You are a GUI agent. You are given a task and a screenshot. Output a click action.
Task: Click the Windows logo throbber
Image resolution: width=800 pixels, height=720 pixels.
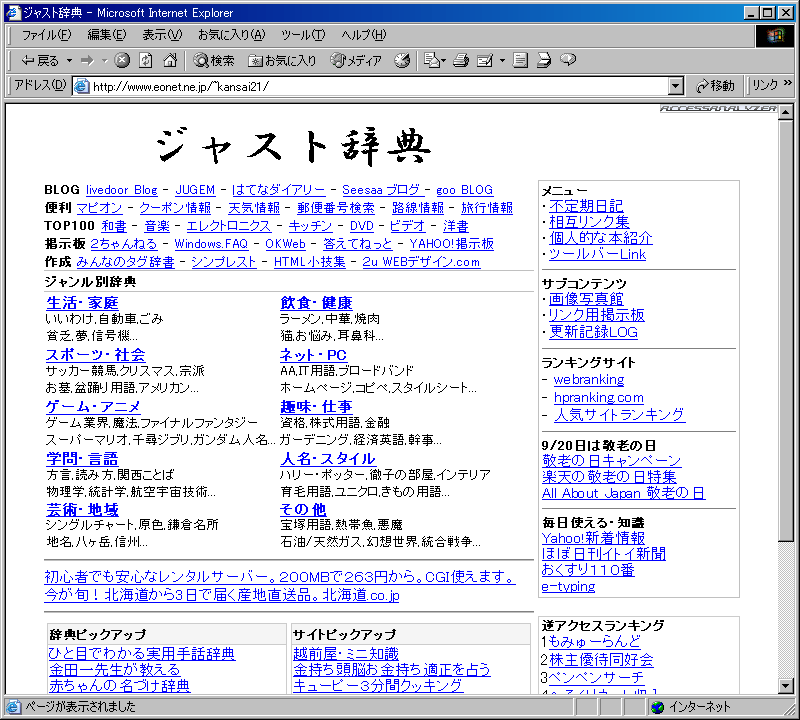[774, 35]
